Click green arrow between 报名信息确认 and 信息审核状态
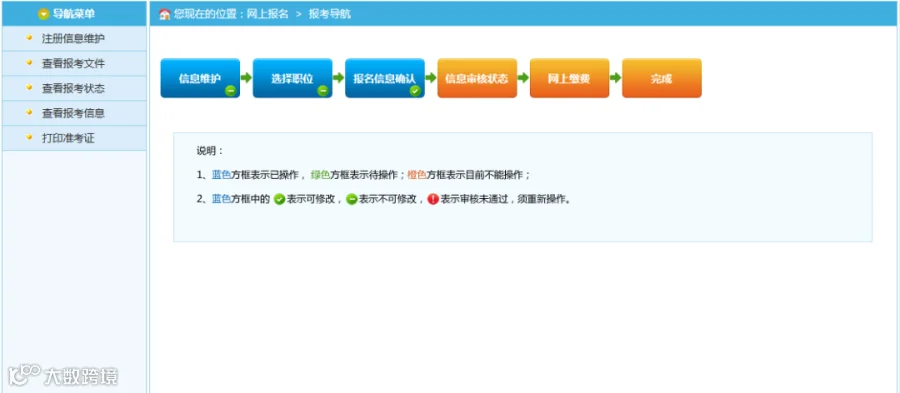The image size is (900, 393). point(431,77)
